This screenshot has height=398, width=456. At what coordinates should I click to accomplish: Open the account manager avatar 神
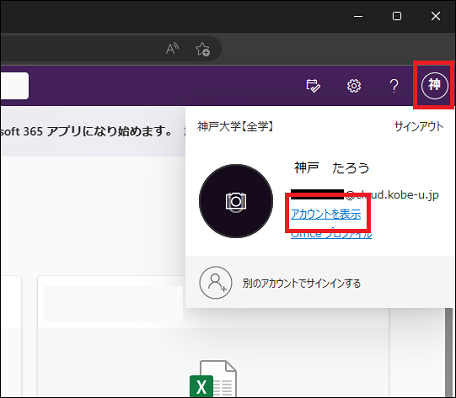434,85
